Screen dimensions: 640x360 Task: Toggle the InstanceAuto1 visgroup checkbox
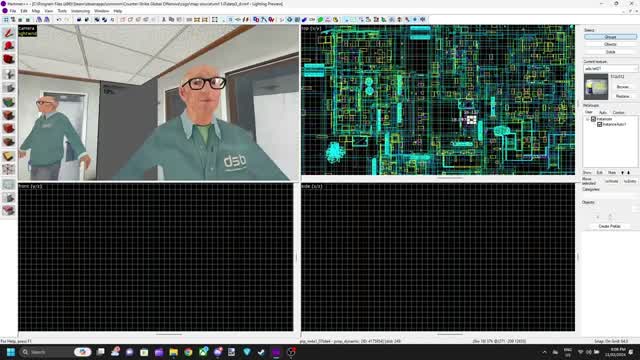click(x=600, y=124)
